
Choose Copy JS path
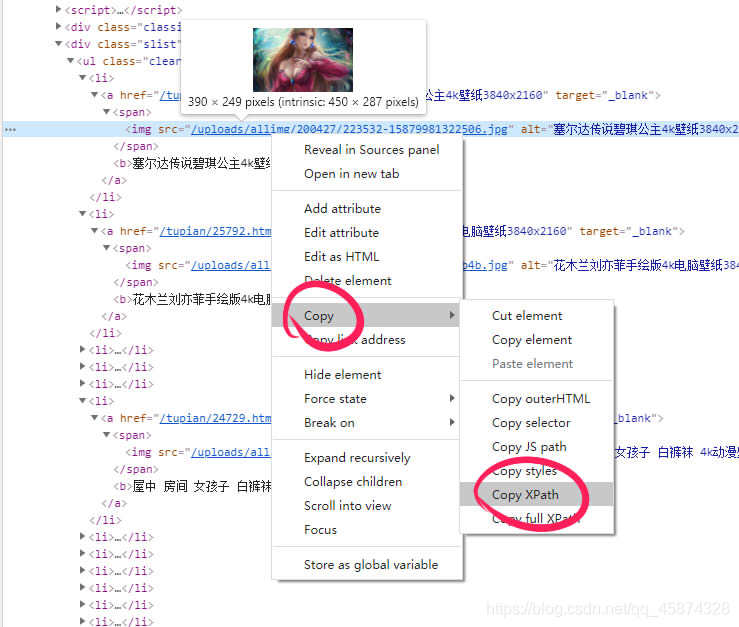pos(529,446)
